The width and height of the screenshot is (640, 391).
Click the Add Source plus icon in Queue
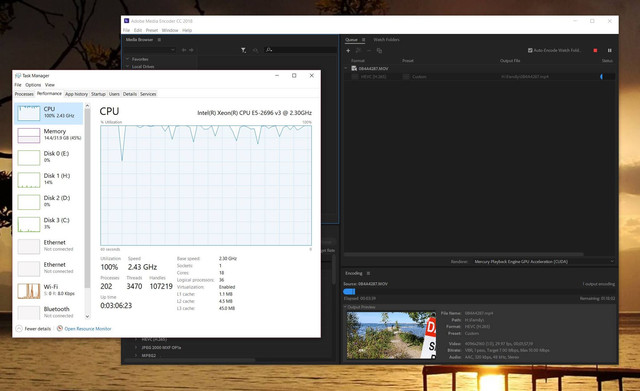tap(348, 51)
